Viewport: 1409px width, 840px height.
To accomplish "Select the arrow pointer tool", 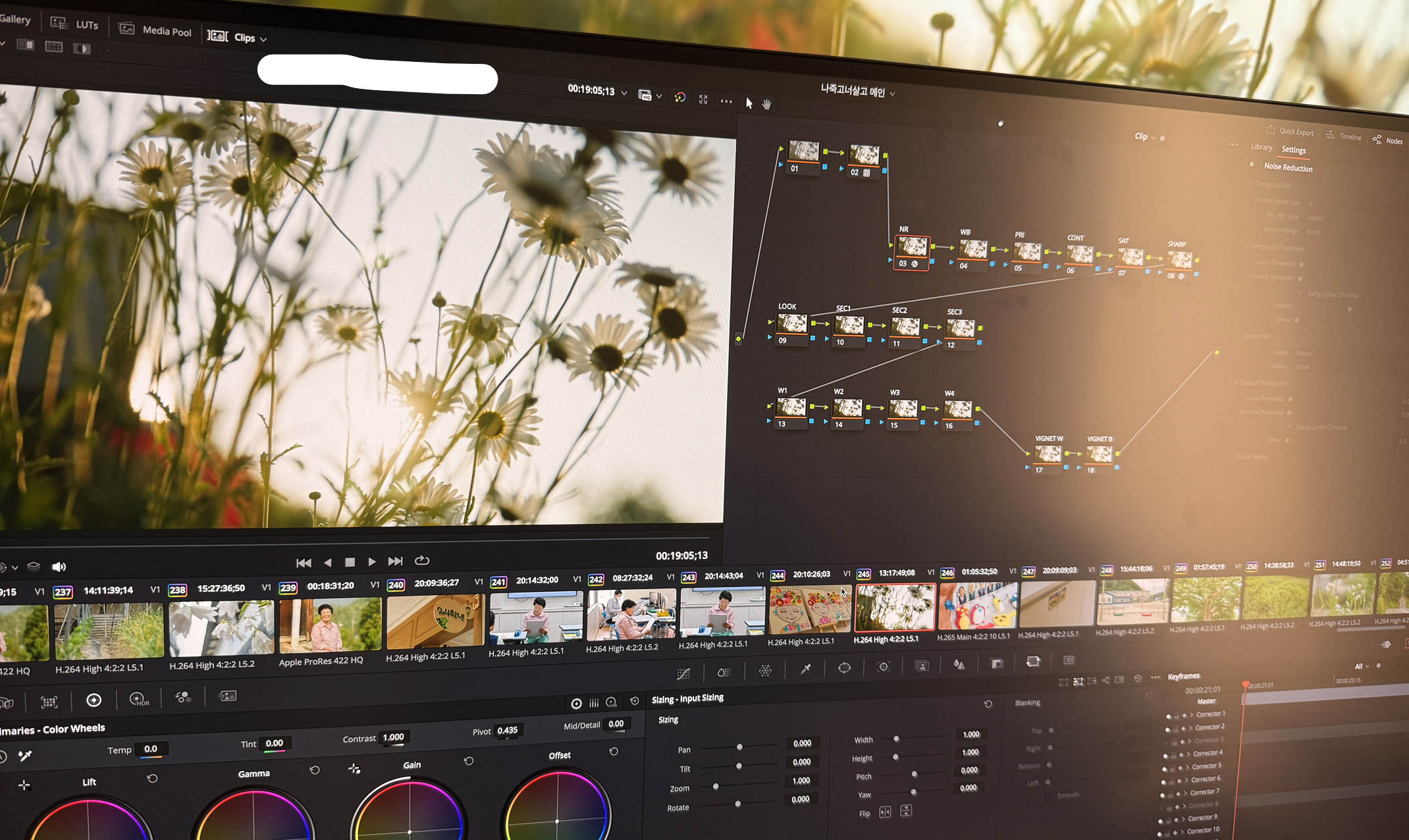I will coord(749,103).
